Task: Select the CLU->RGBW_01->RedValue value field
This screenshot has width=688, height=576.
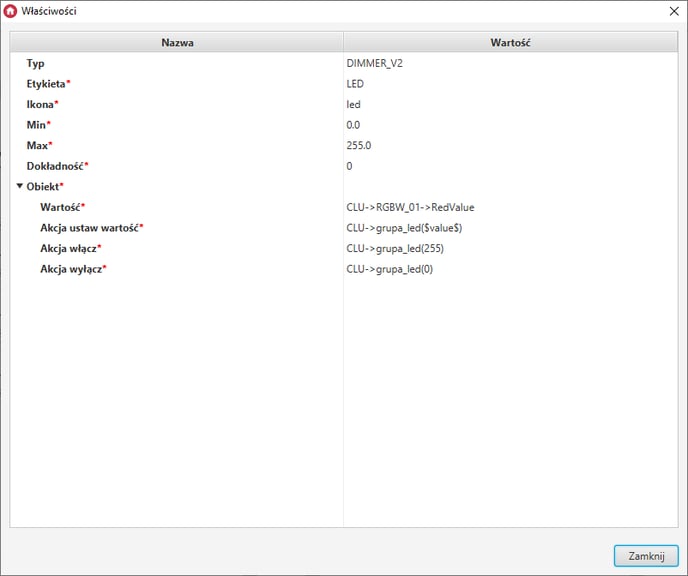Action: 410,207
